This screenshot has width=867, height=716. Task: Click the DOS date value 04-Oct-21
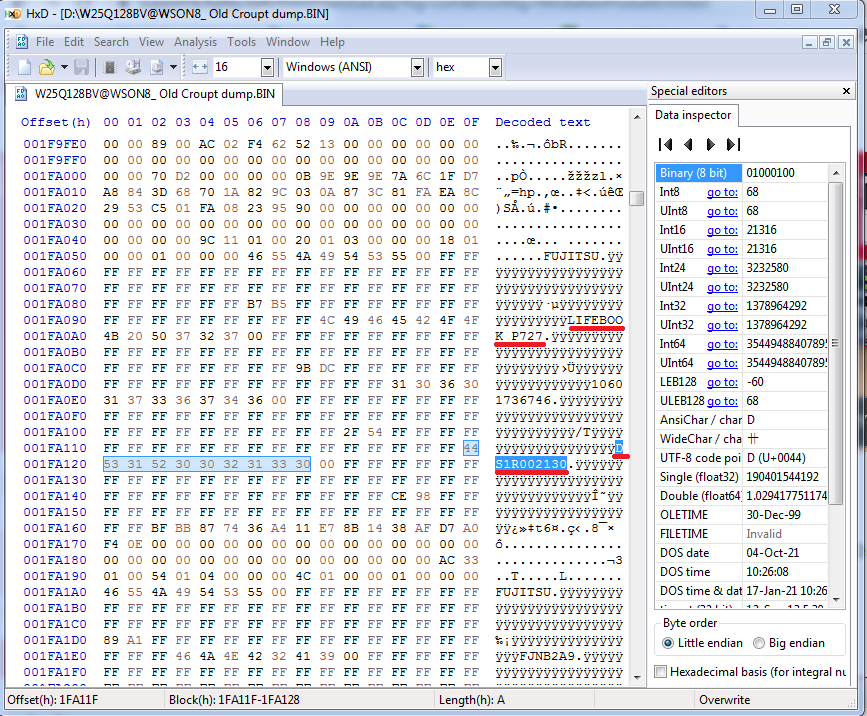coord(771,553)
